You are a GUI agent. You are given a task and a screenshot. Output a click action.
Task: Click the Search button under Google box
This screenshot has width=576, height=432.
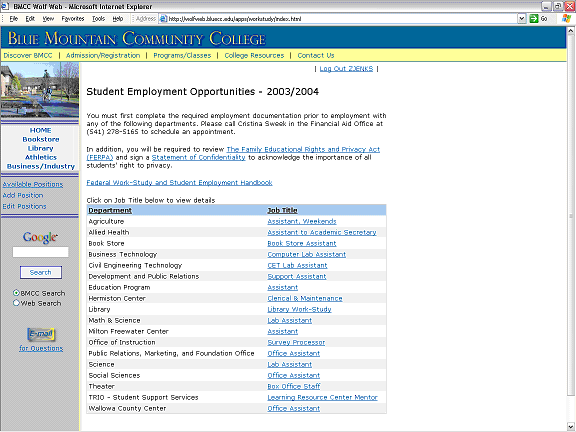pyautogui.click(x=40, y=273)
